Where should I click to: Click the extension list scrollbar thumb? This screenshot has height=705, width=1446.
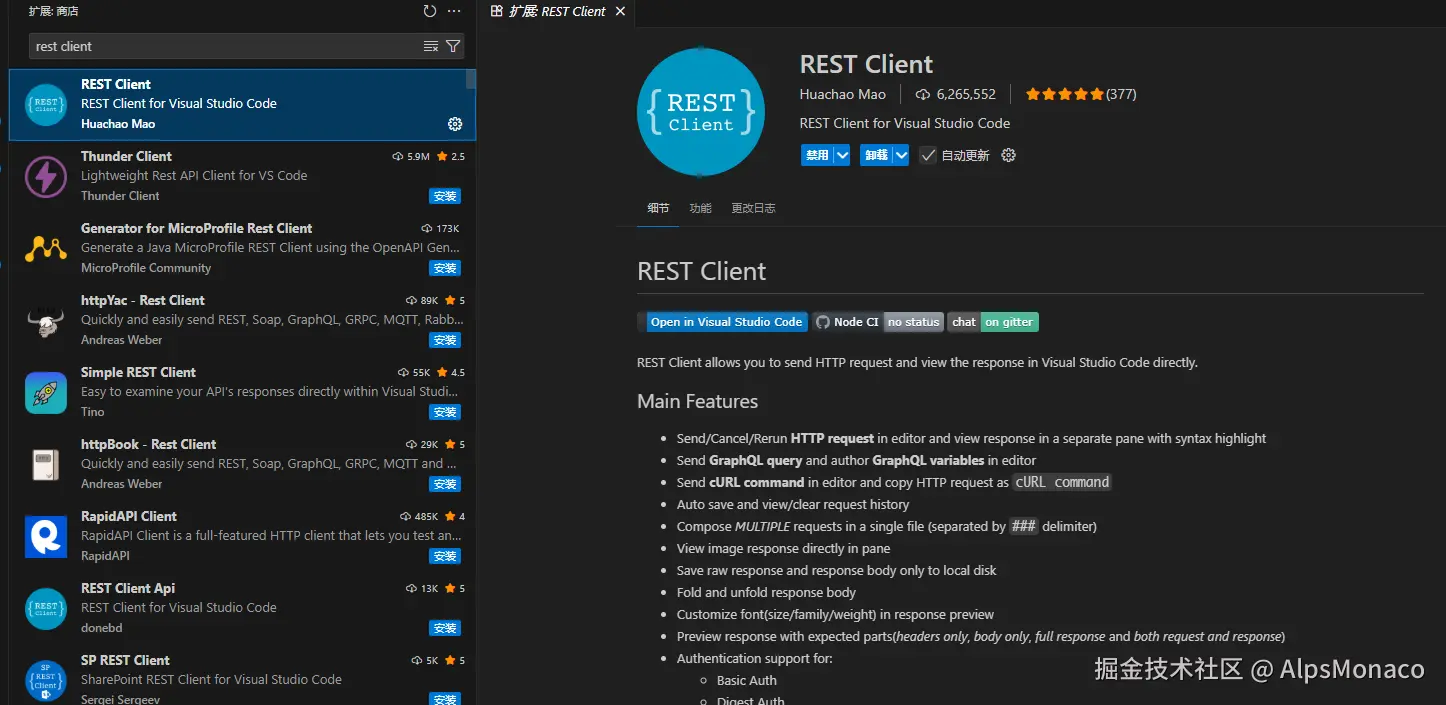[x=471, y=79]
